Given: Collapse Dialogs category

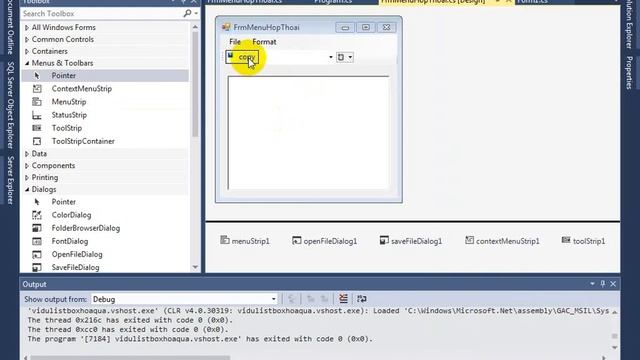Looking at the screenshot, I should point(27,189).
